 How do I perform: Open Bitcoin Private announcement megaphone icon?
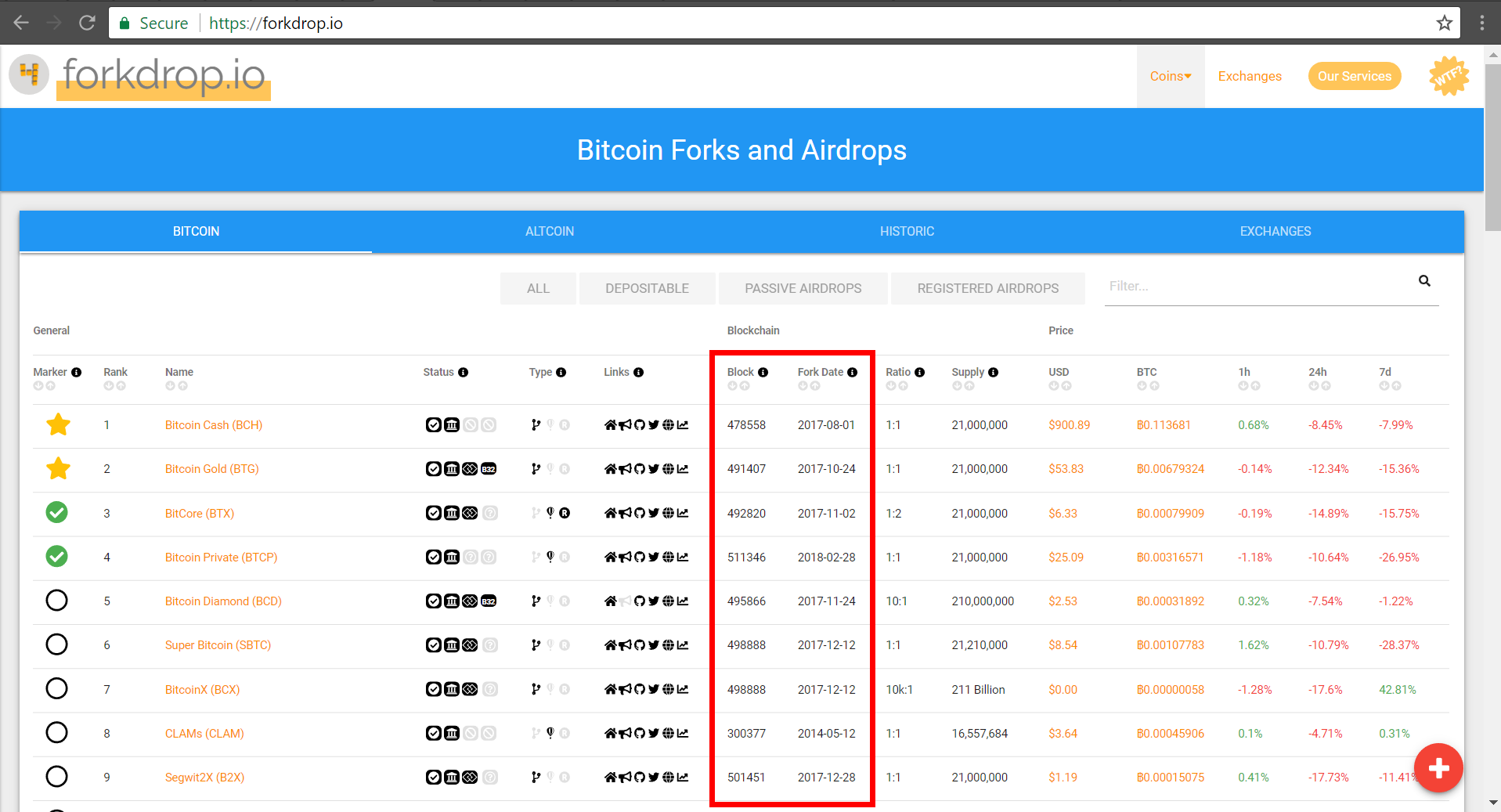625,557
